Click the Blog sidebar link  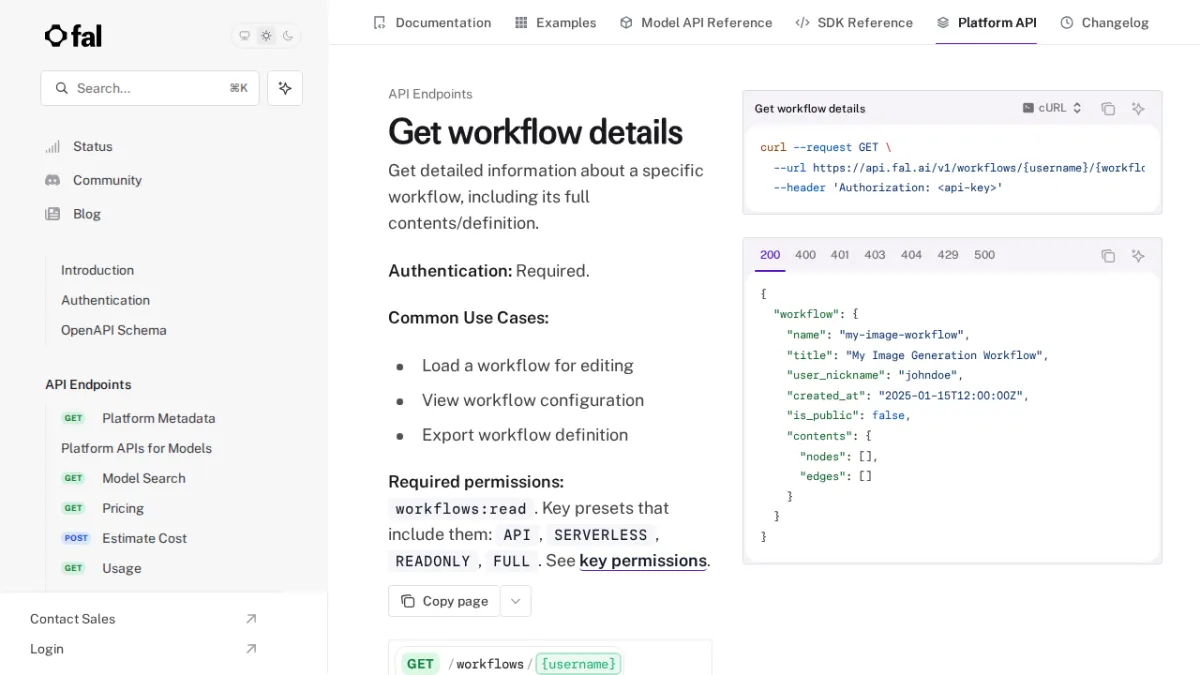(87, 214)
